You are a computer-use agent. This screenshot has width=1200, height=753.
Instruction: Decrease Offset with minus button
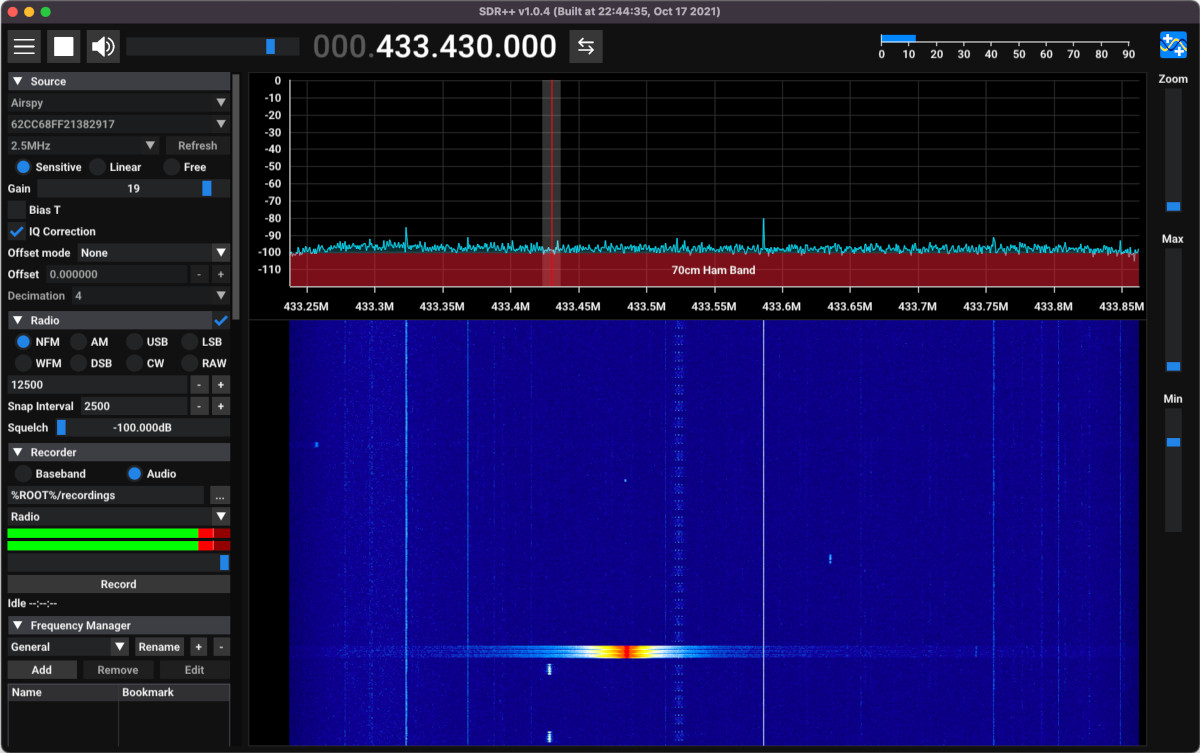click(200, 274)
